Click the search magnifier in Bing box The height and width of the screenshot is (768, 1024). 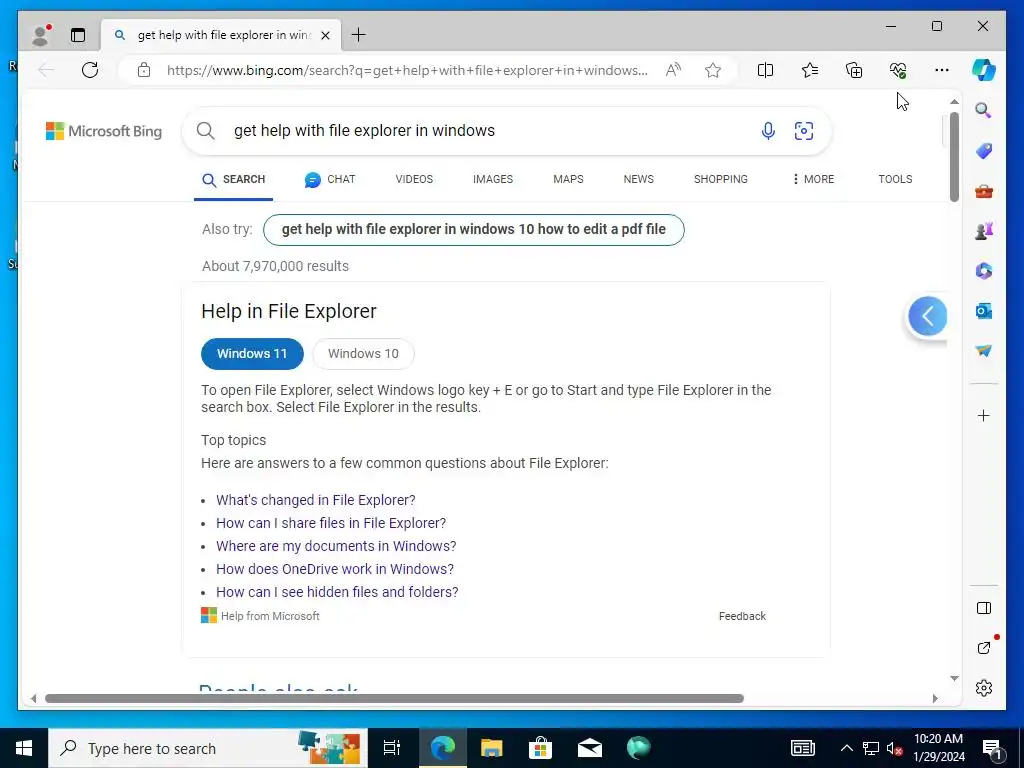click(206, 131)
